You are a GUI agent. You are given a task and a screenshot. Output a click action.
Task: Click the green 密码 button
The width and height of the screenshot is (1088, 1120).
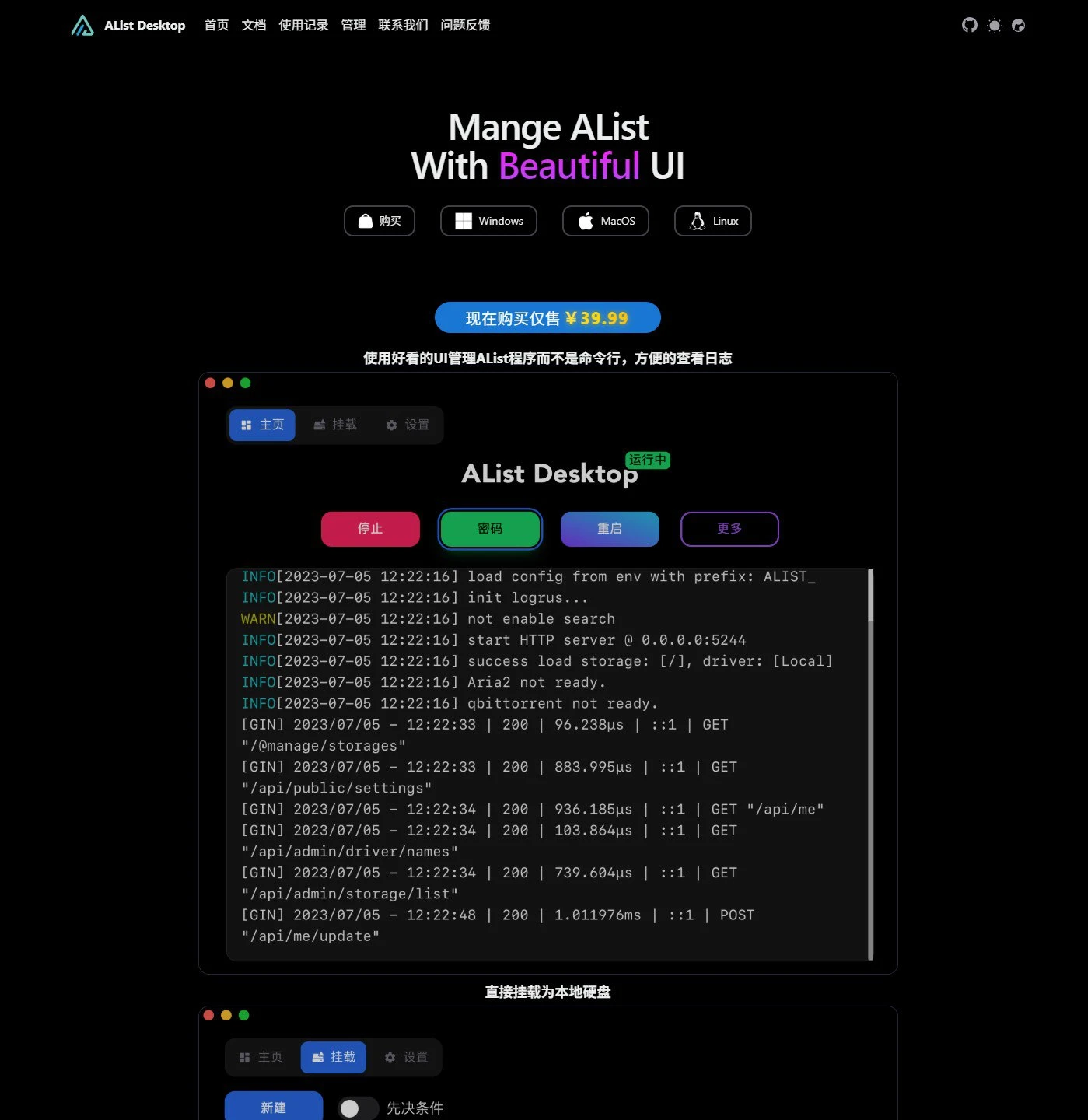(x=490, y=529)
